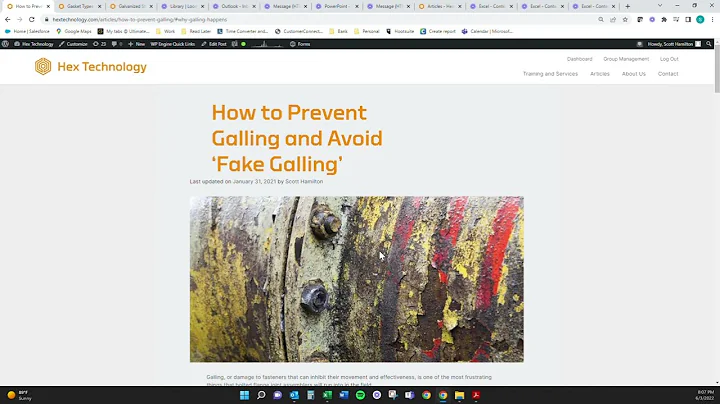Screen dimensions: 720x404
Task: Click Customize in admin bar
Action: click(73, 44)
